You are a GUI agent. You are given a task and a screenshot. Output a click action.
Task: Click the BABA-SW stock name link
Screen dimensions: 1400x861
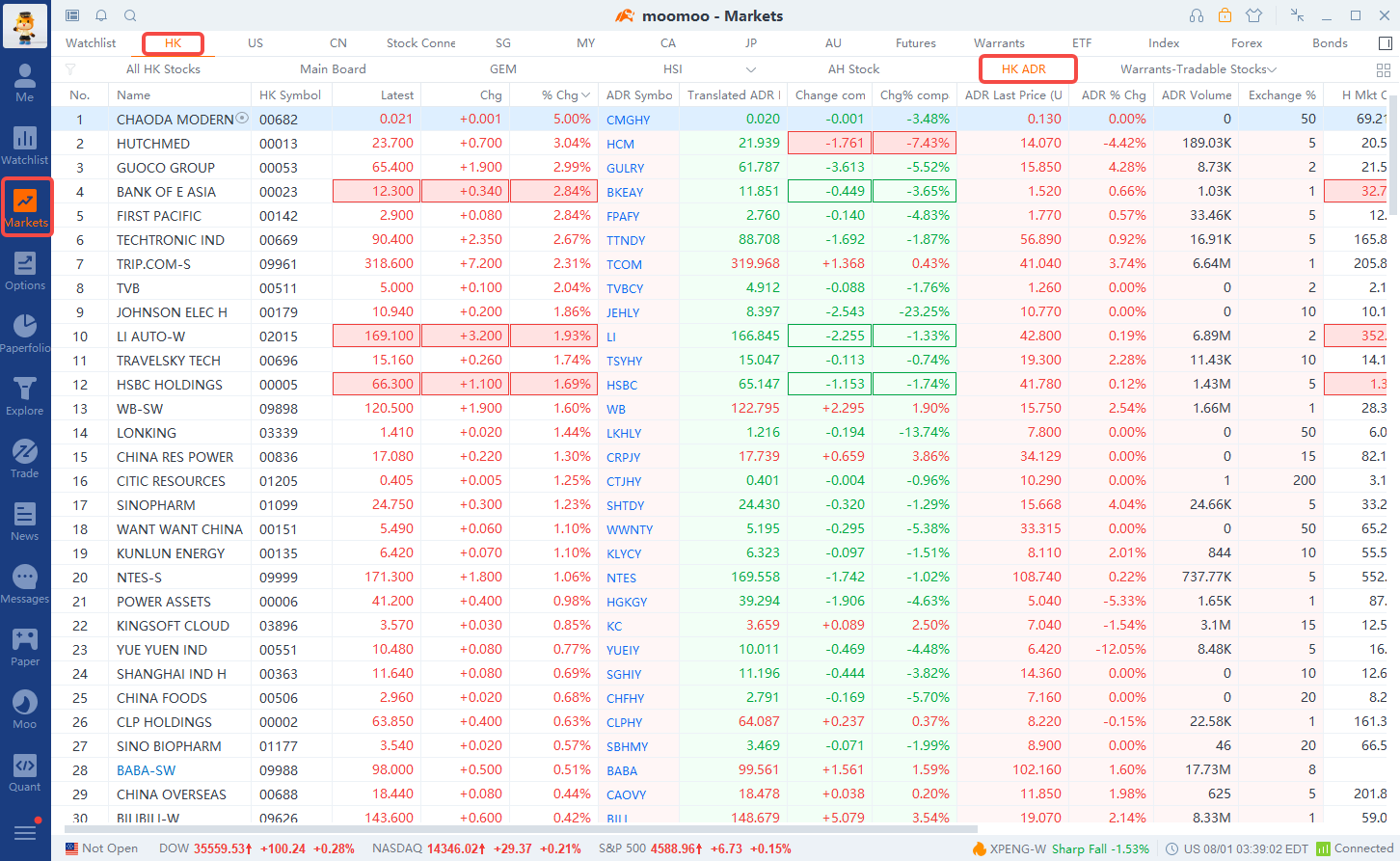pyautogui.click(x=147, y=770)
